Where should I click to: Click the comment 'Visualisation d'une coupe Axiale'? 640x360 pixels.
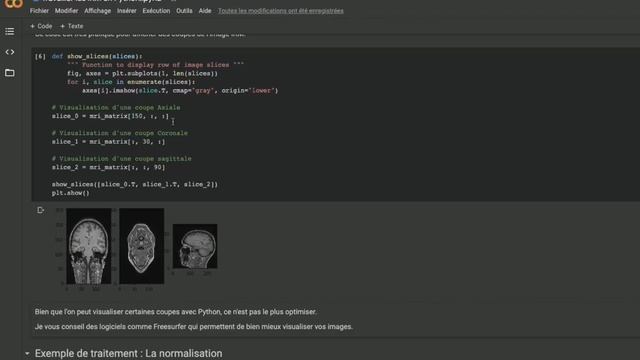coord(116,108)
